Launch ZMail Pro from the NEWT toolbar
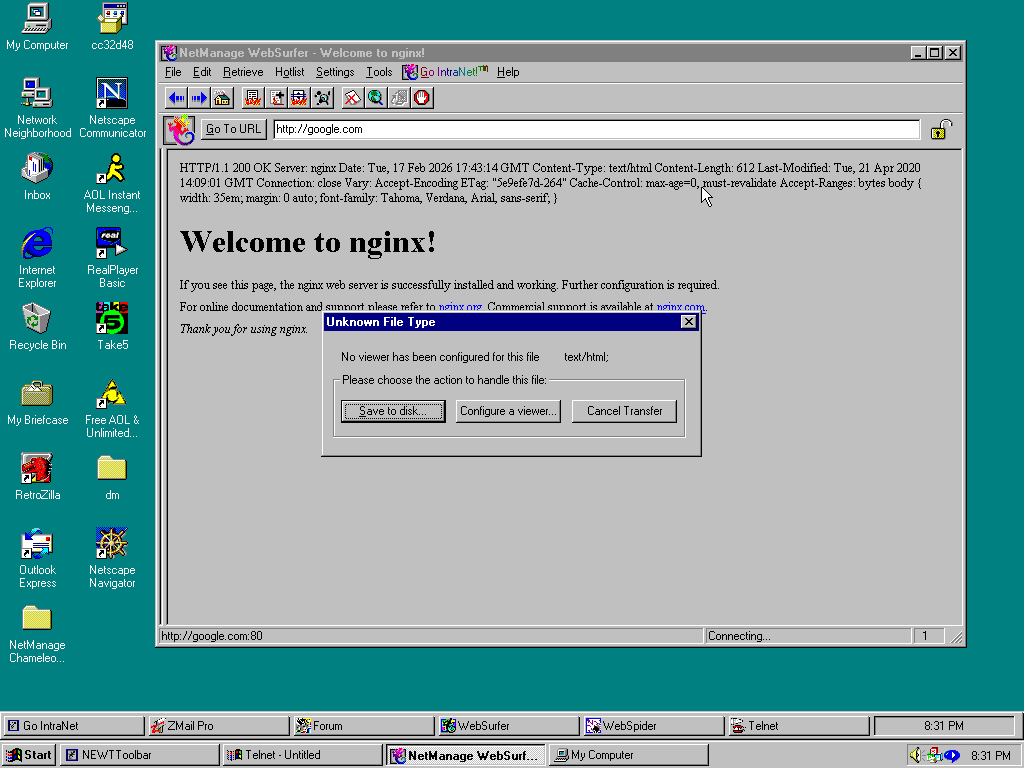The width and height of the screenshot is (1024, 768). point(217,726)
